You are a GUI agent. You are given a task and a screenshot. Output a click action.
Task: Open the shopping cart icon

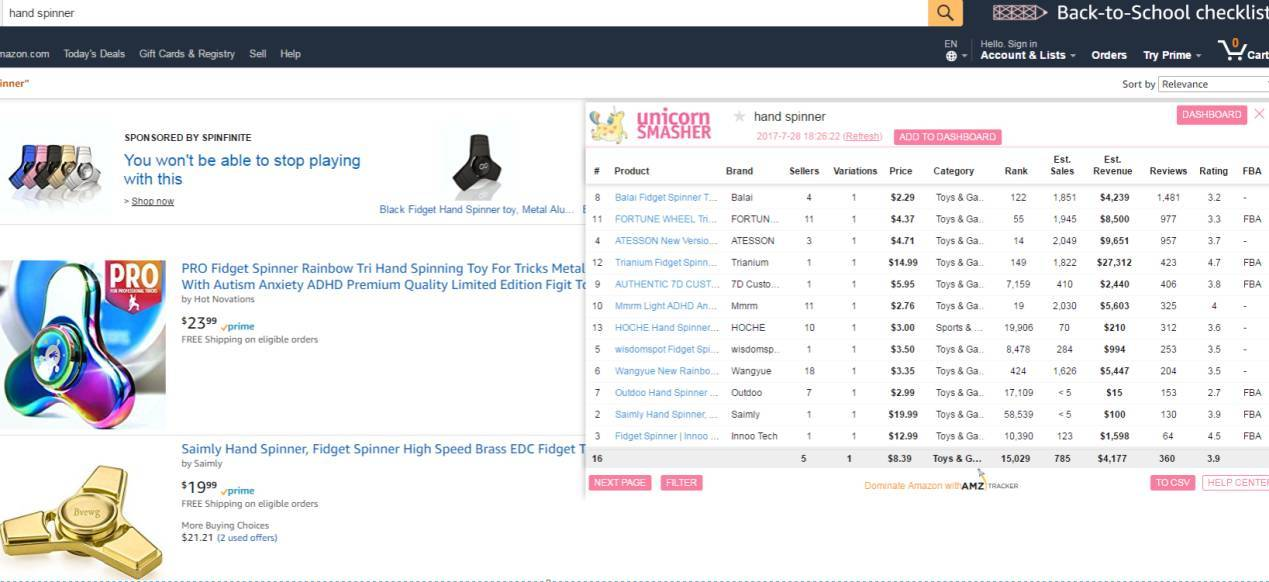point(1231,49)
